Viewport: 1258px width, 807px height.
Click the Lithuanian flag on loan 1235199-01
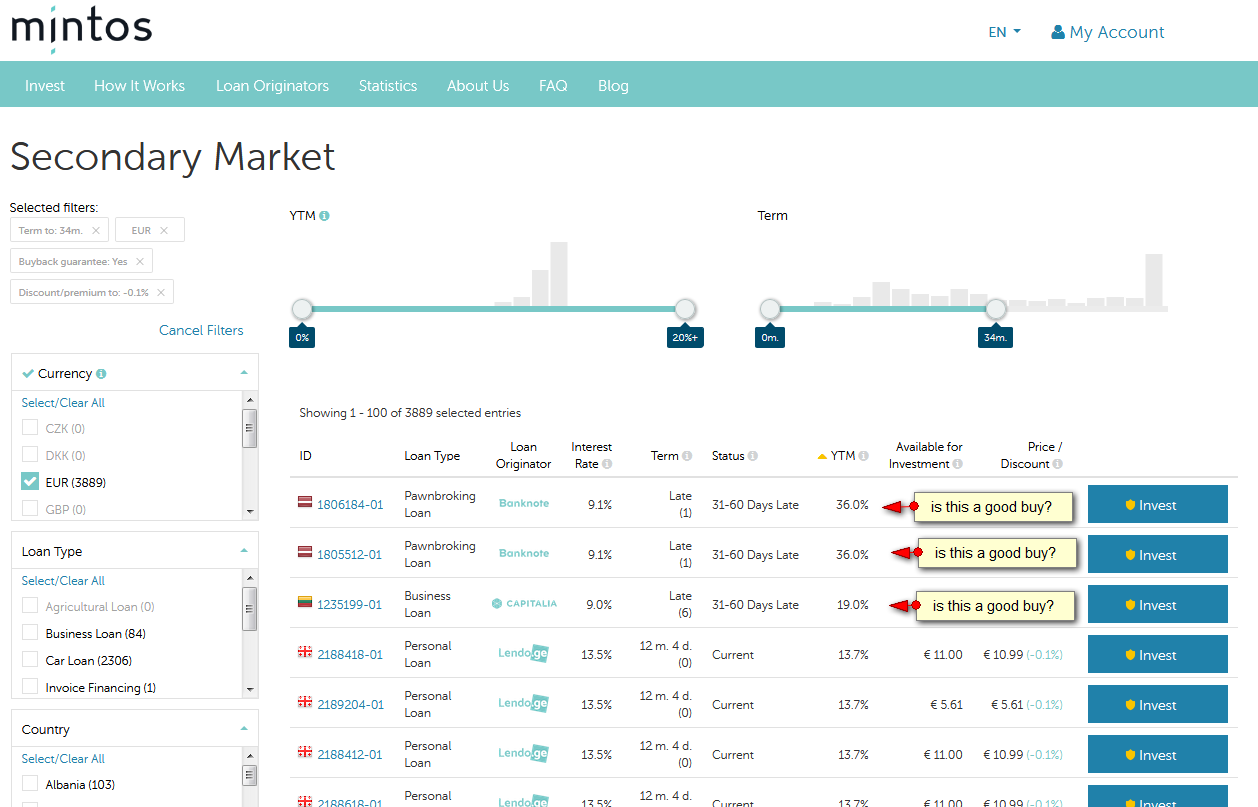tap(305, 604)
